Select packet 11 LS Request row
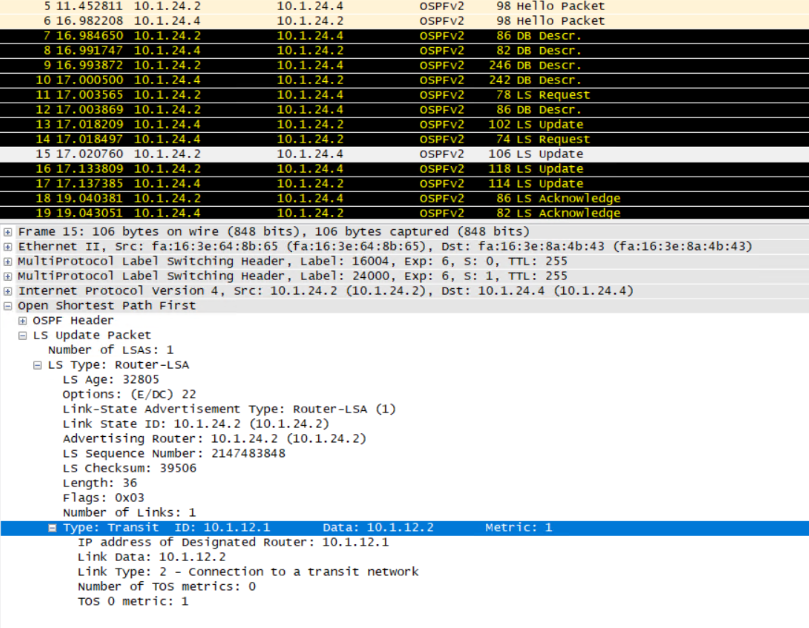809x628 pixels. click(x=300, y=95)
